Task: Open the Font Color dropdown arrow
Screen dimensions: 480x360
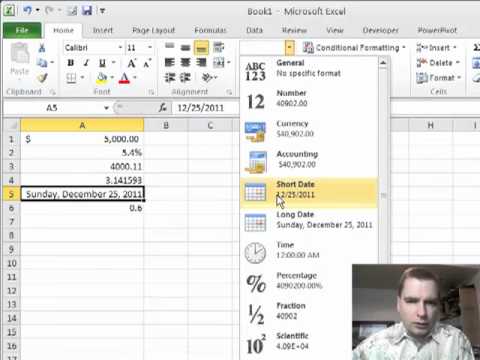Action: pyautogui.click(x=135, y=78)
